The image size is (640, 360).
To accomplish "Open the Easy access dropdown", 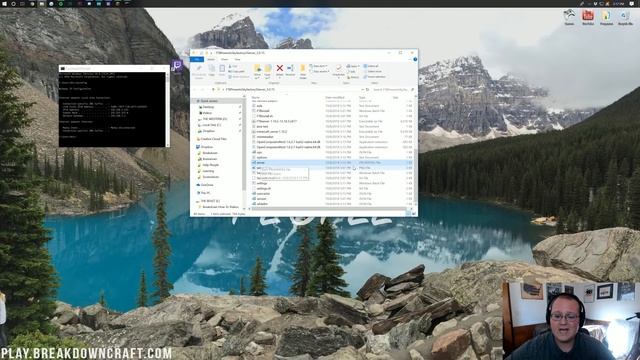I will click(320, 71).
